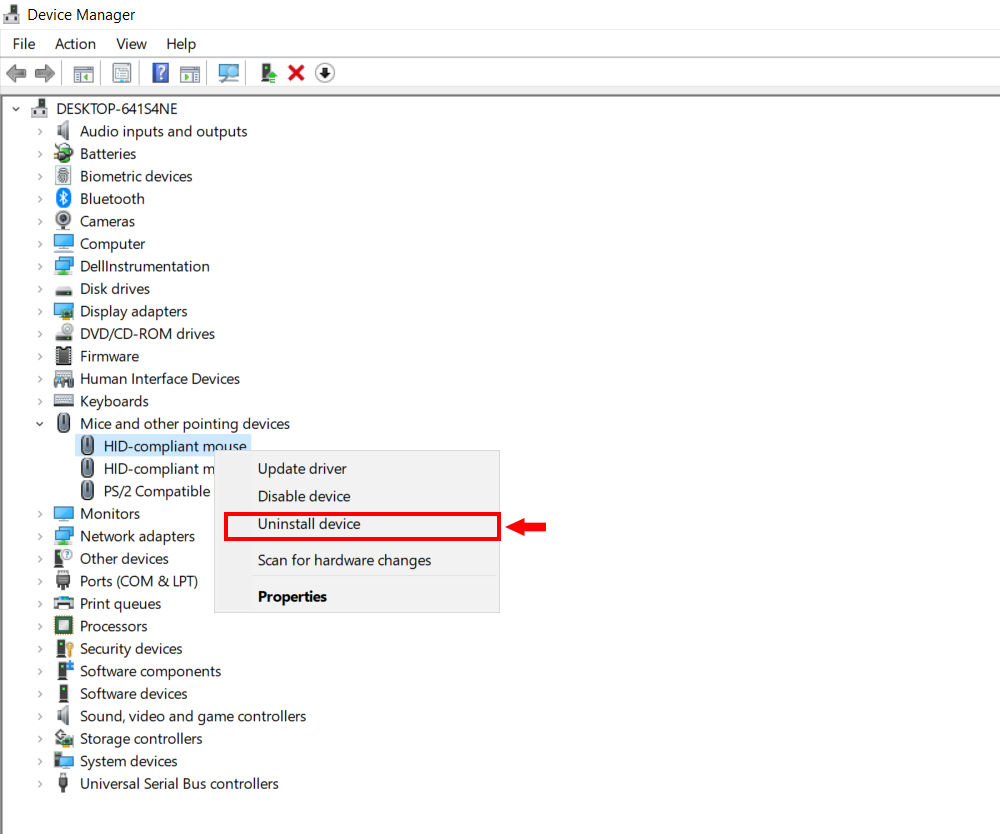Collapse the DESKTOP-641S4NE root node
Screen dimensions: 1000x834
point(16,109)
